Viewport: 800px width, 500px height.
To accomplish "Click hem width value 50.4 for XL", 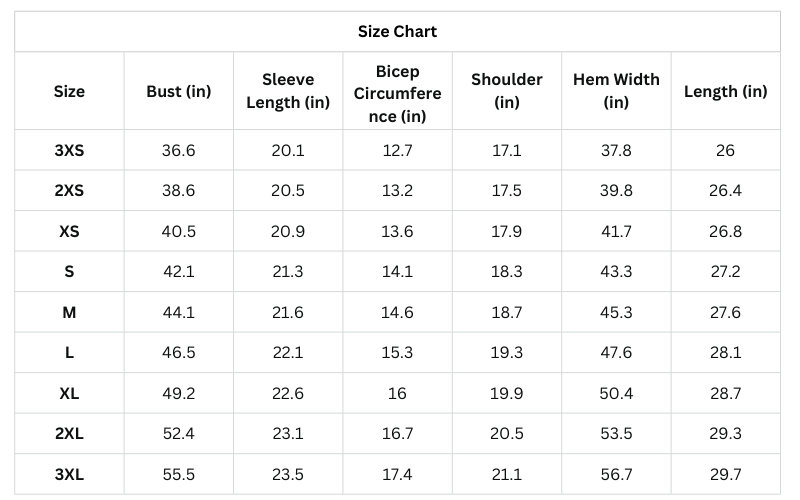I will pyautogui.click(x=616, y=393).
